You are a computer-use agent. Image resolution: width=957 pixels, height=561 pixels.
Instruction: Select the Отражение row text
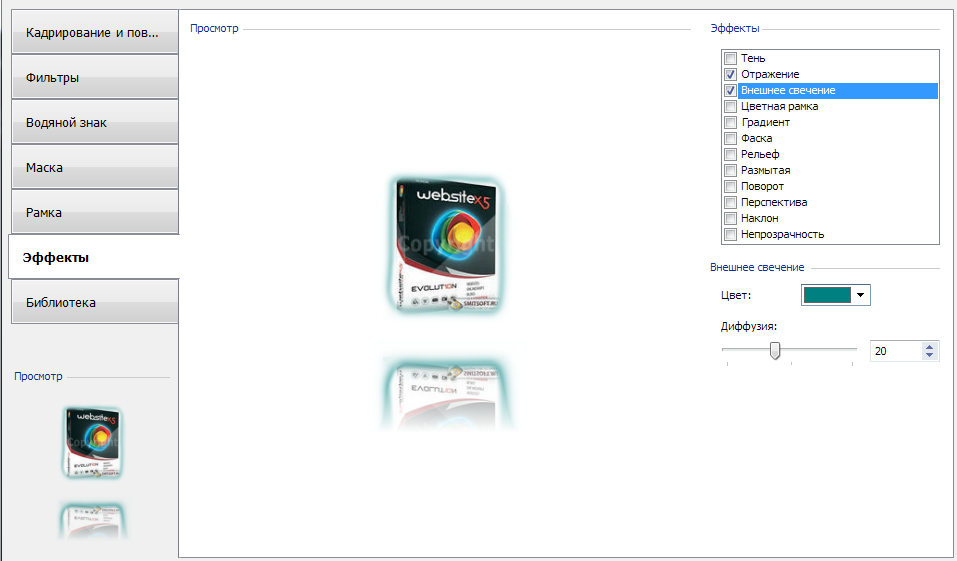[x=770, y=74]
